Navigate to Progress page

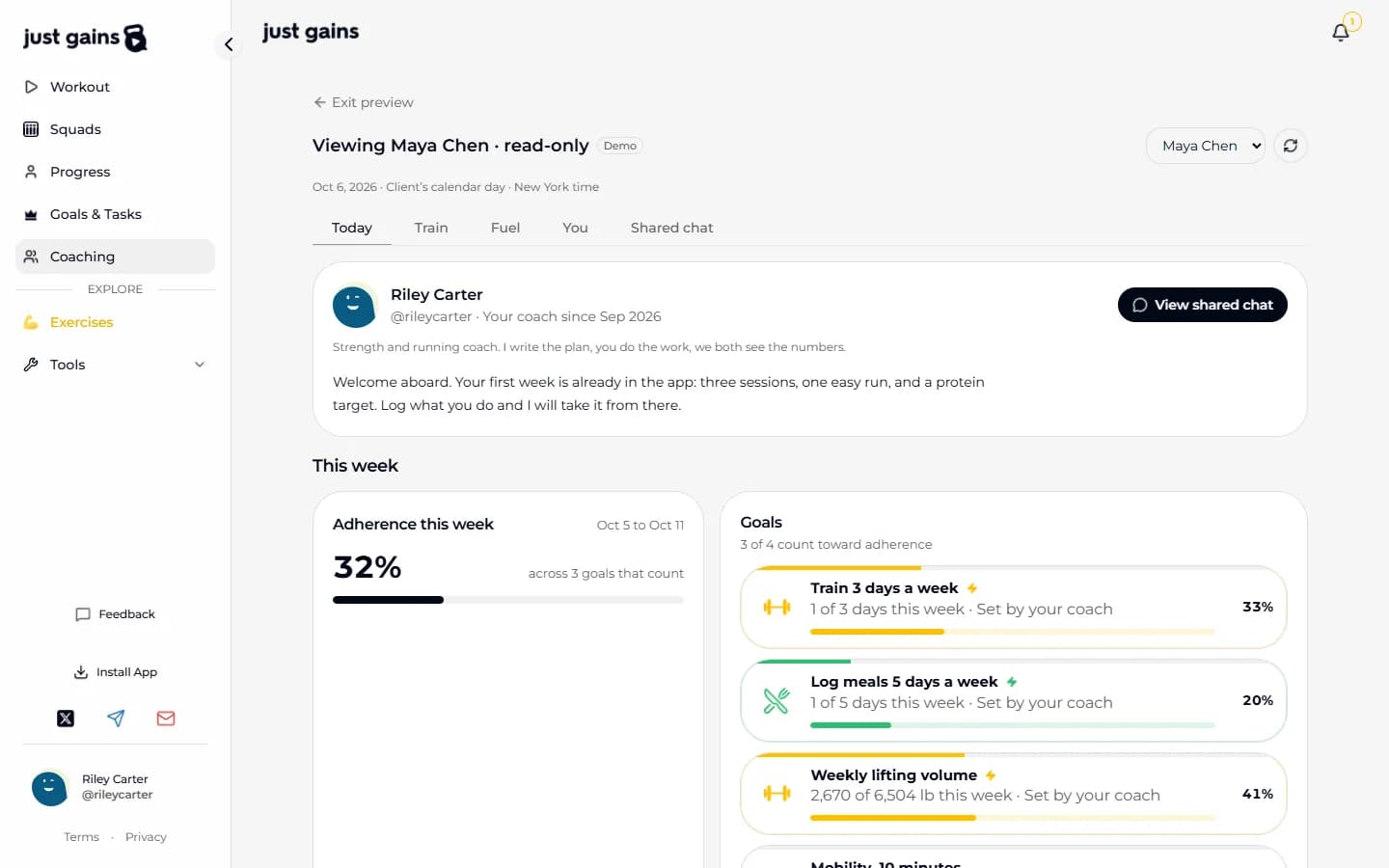(x=115, y=172)
